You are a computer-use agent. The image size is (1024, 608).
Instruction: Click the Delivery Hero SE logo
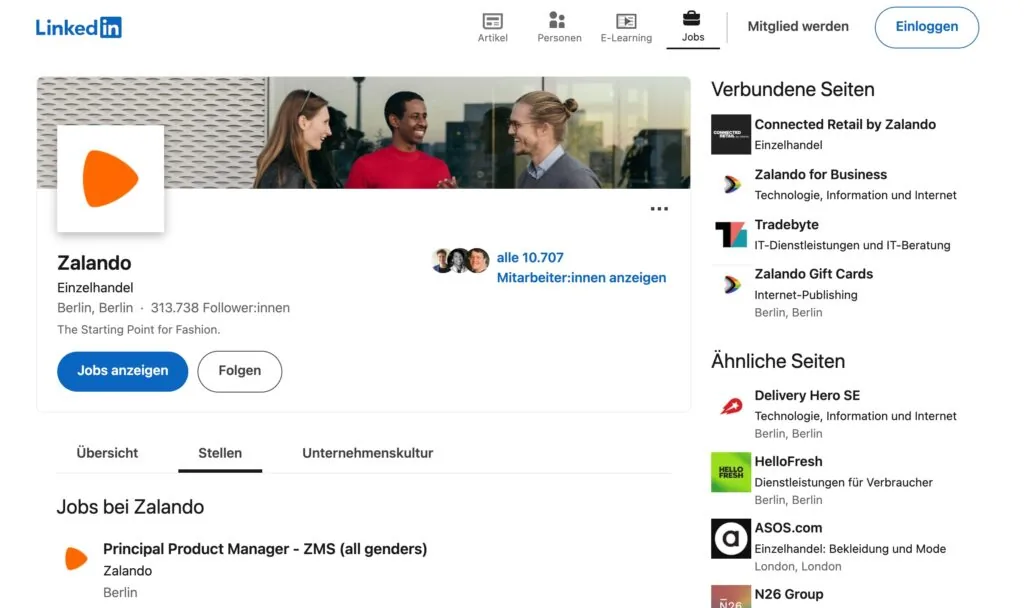pyautogui.click(x=731, y=406)
